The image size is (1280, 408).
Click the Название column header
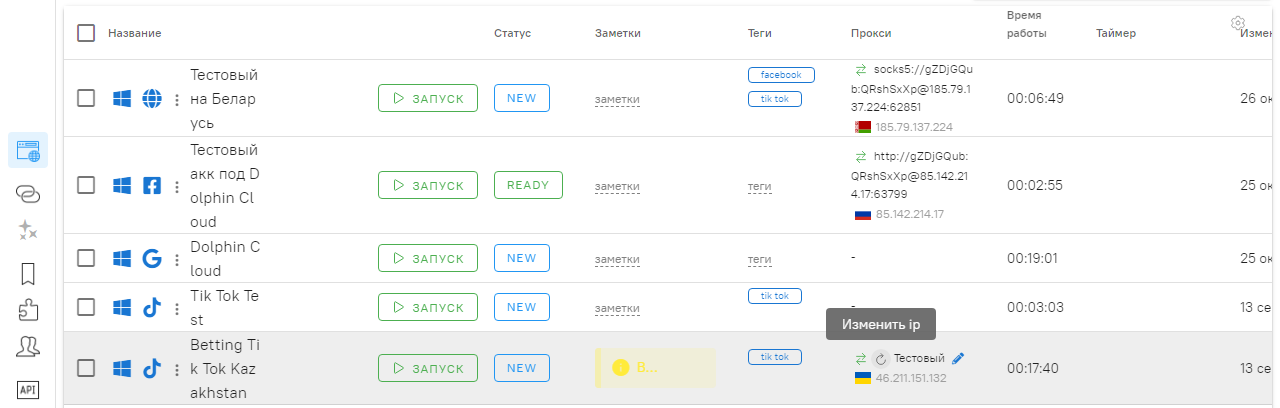tap(135, 33)
